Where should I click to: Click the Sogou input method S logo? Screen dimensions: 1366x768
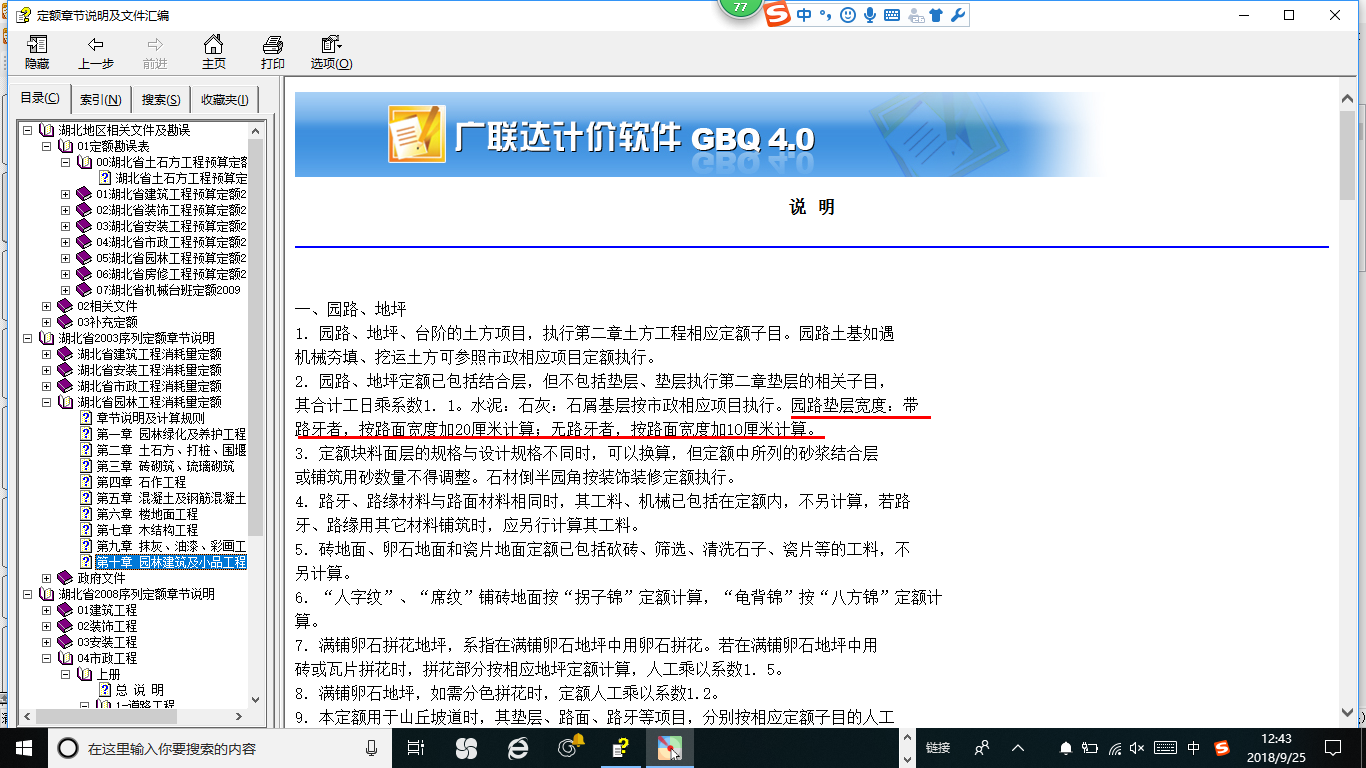pyautogui.click(x=778, y=15)
